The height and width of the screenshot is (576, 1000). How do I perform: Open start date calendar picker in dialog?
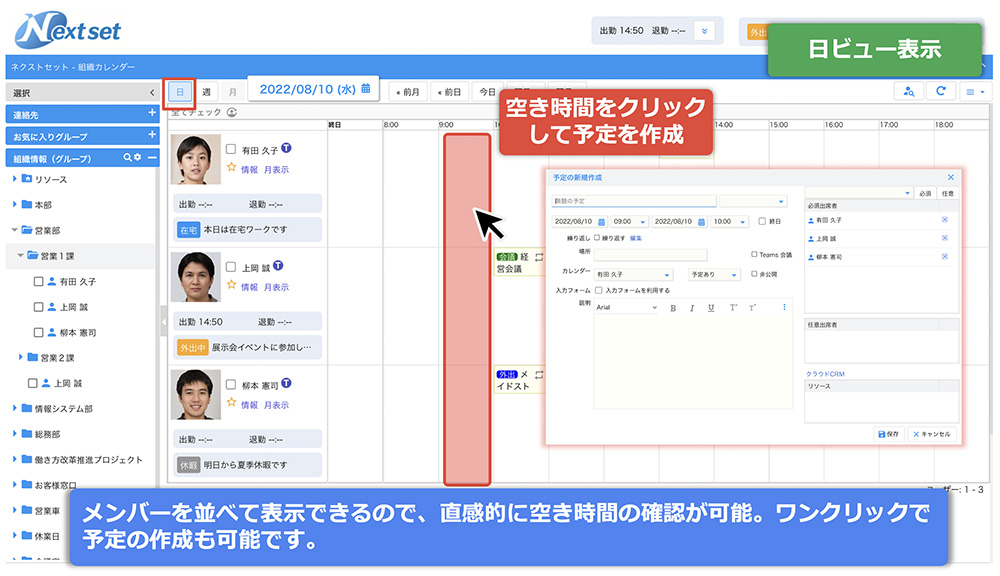(x=601, y=222)
